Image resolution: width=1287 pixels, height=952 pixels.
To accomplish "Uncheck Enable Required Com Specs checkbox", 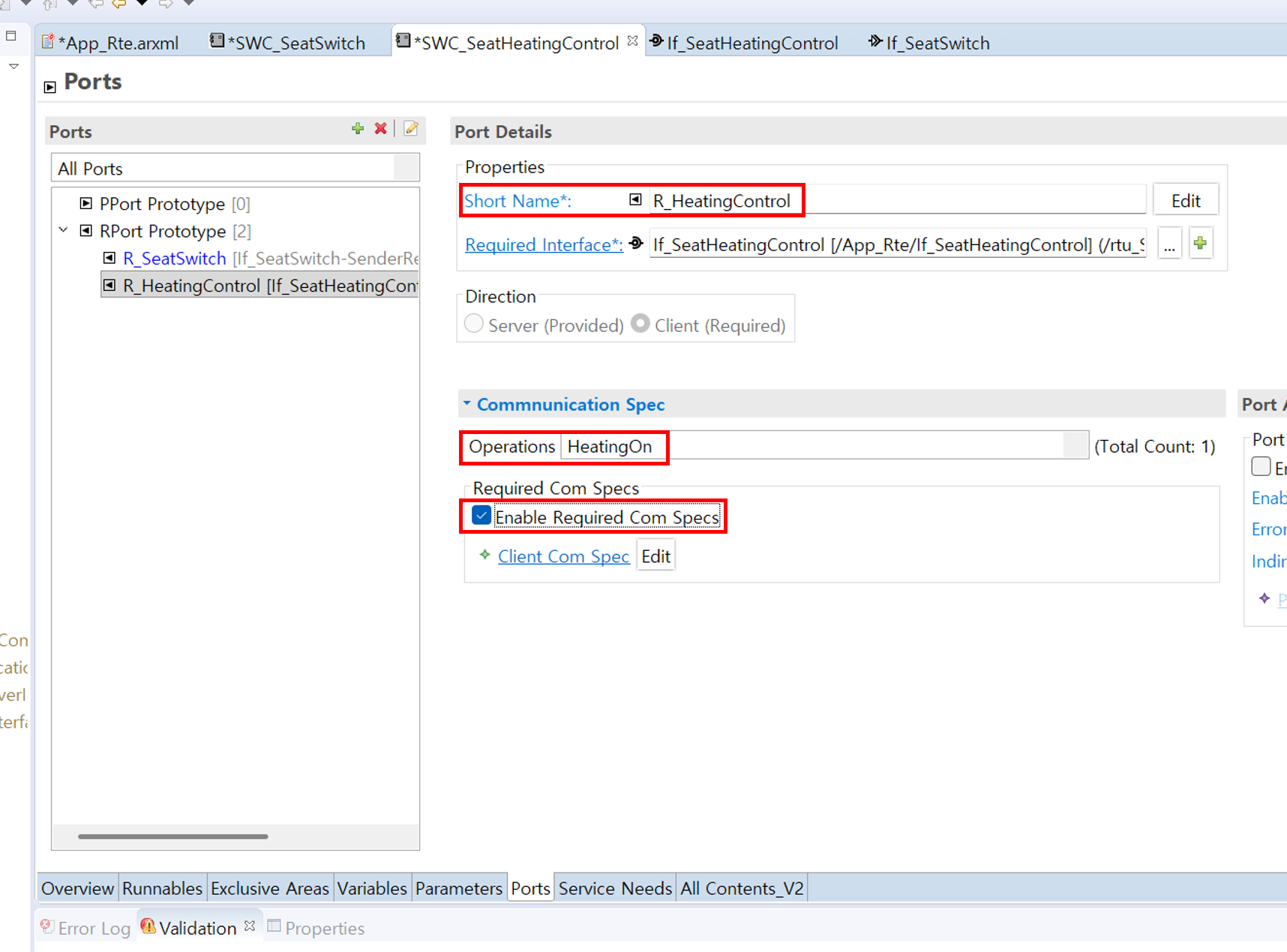I will coord(481,516).
